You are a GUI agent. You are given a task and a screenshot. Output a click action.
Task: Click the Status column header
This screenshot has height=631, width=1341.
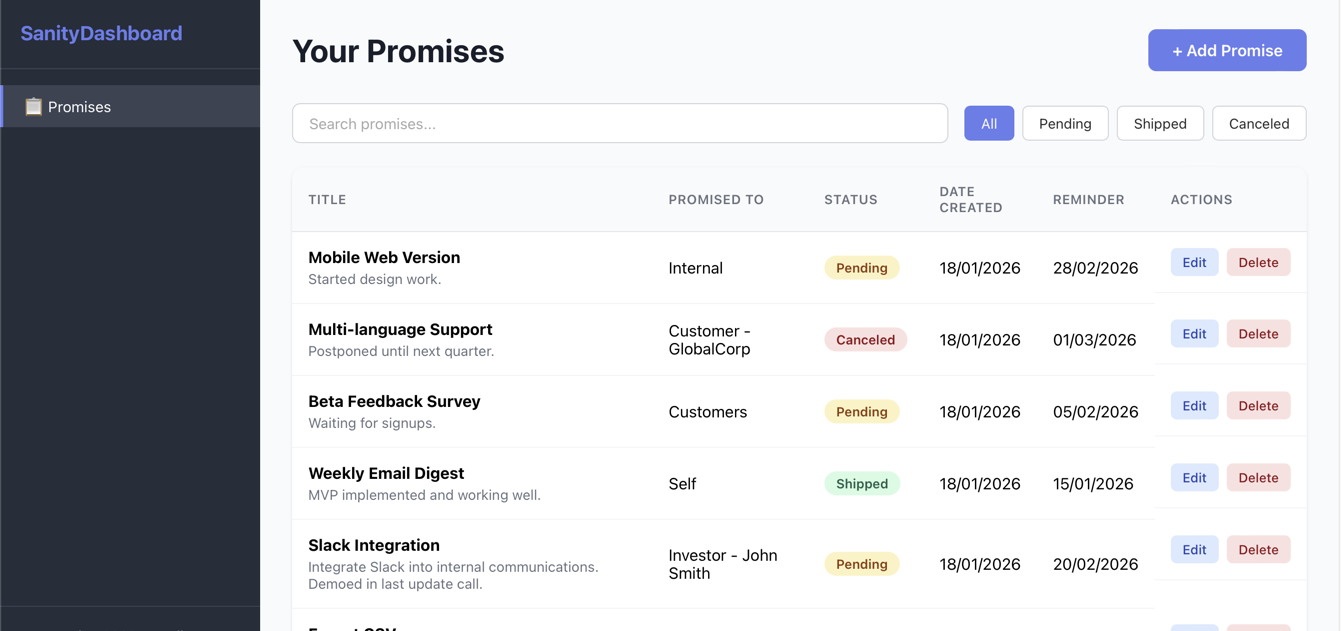(851, 199)
